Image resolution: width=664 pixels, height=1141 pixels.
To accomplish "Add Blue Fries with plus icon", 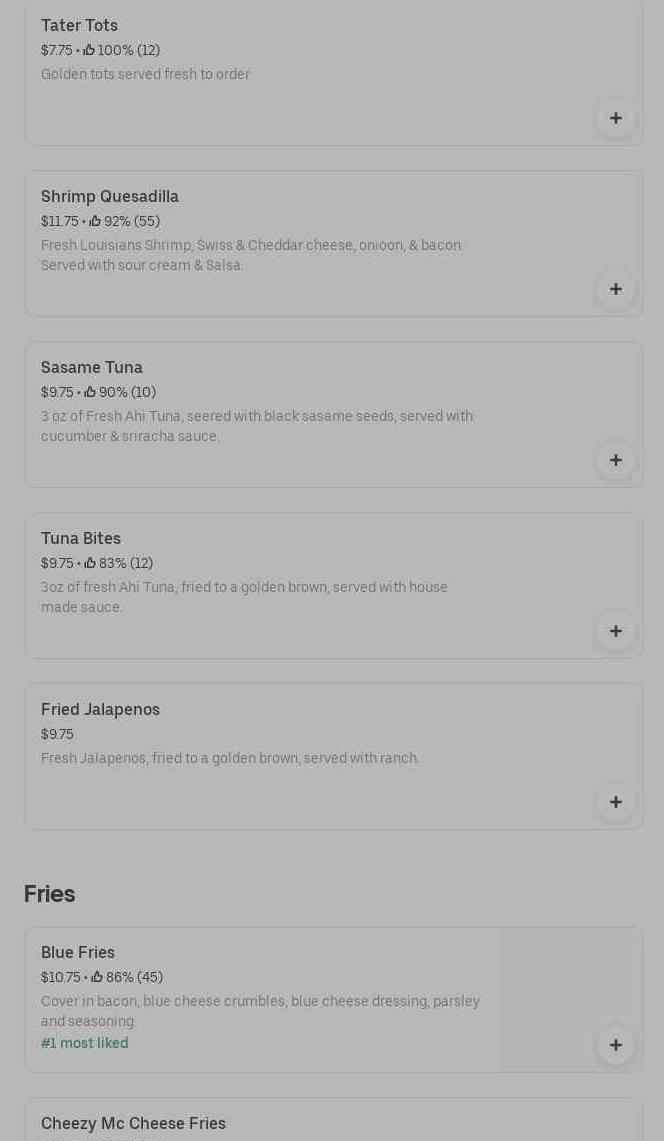I will 616,1045.
